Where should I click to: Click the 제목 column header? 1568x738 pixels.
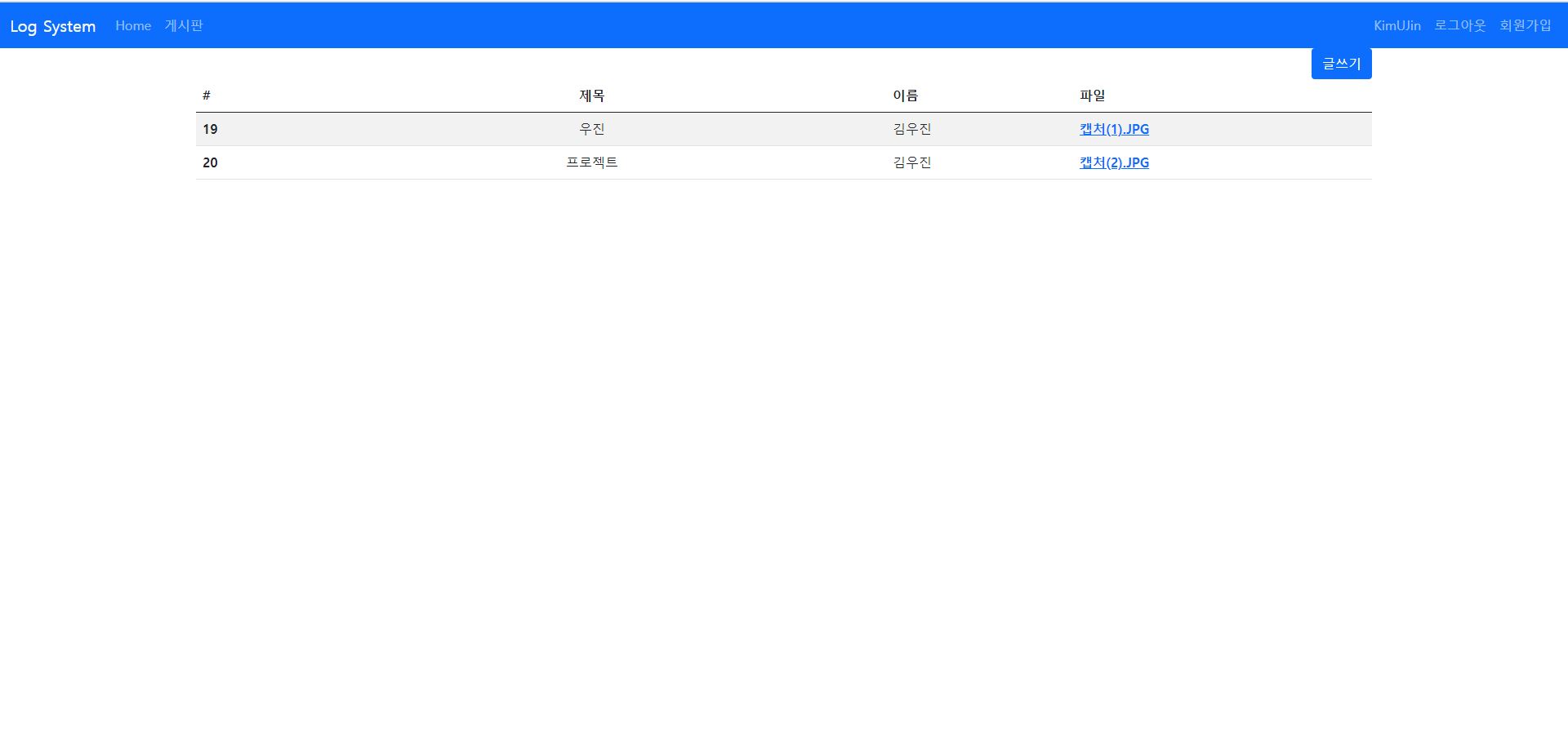[592, 96]
